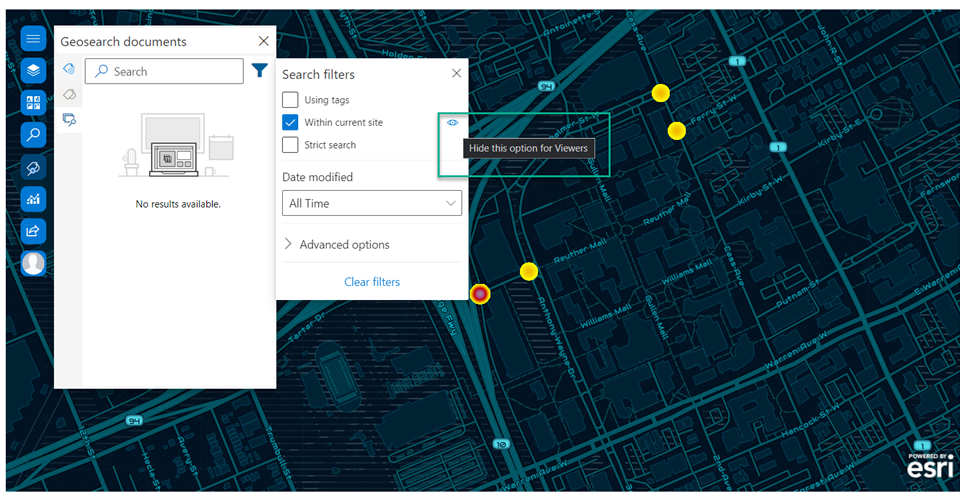Open the All Time date dropdown
The image size is (960, 500).
(x=372, y=203)
